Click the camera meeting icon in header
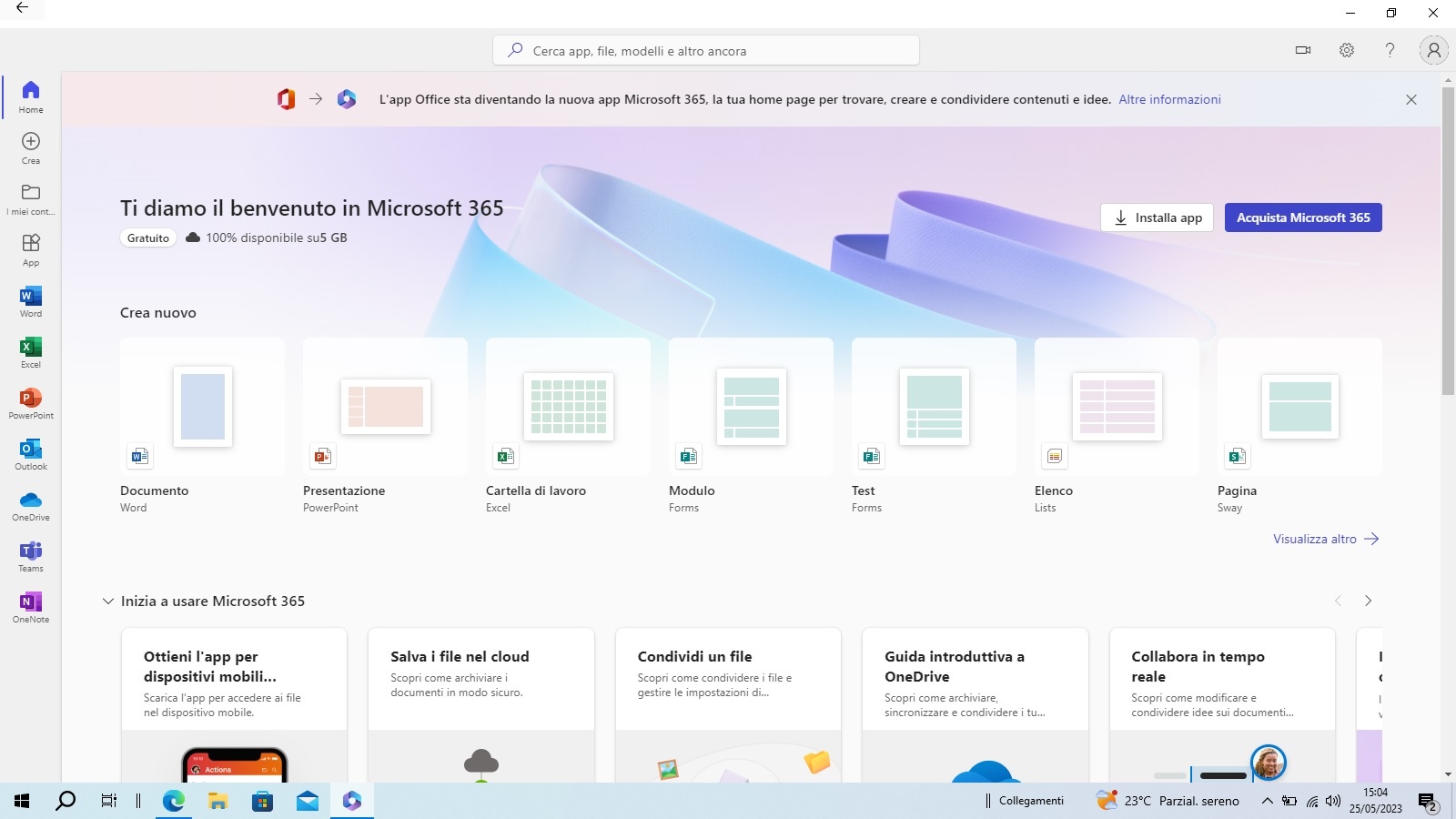This screenshot has height=819, width=1456. 1303,50
